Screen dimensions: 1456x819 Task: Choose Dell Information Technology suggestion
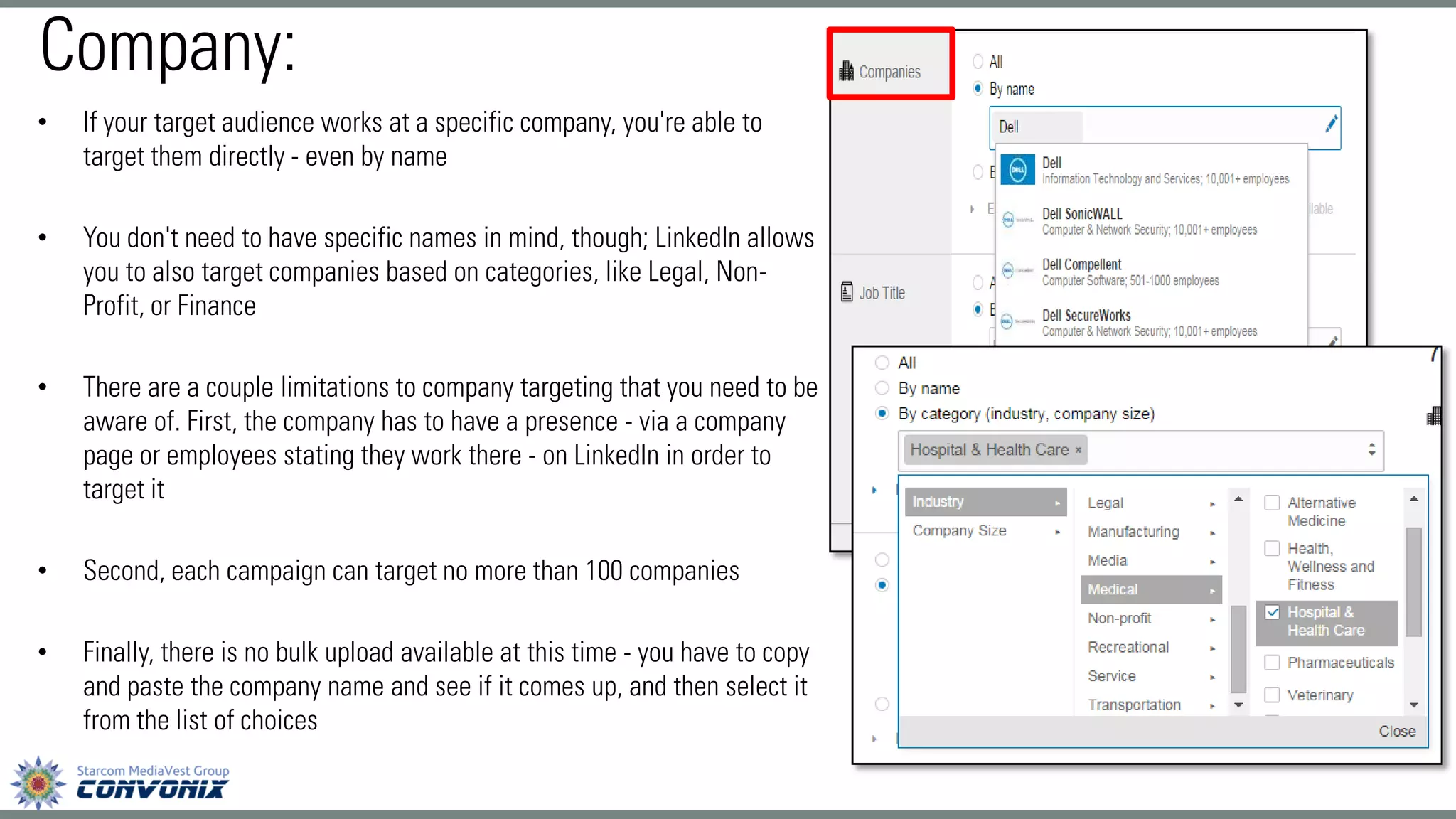1152,171
